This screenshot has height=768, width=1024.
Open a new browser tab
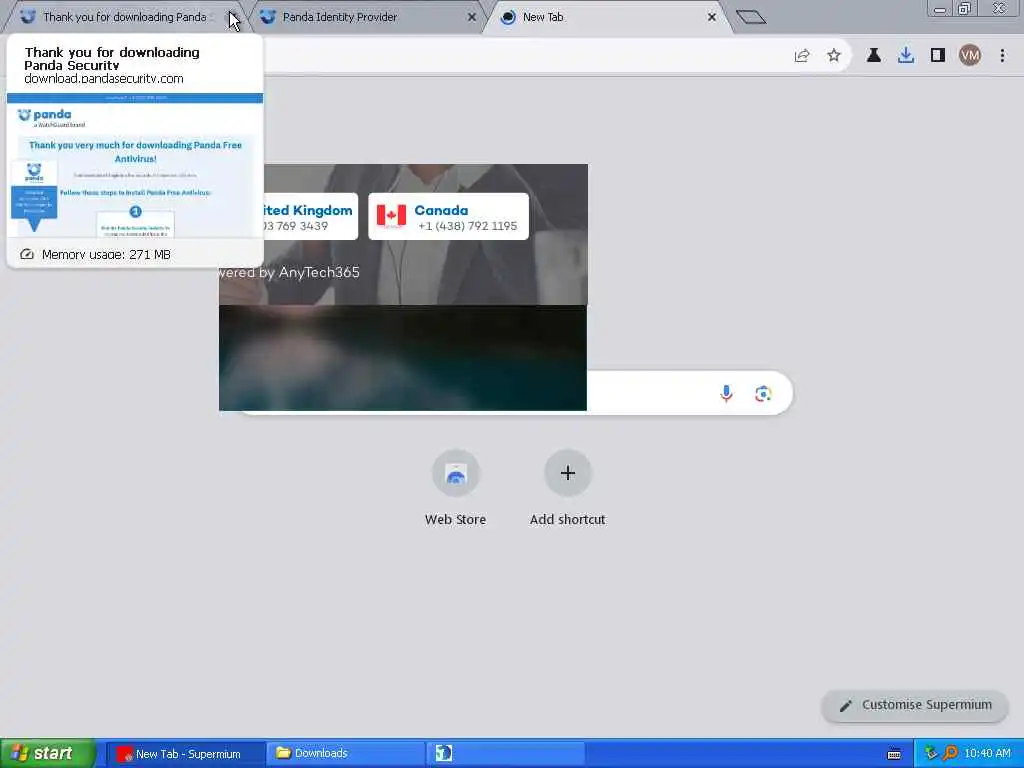[x=750, y=17]
